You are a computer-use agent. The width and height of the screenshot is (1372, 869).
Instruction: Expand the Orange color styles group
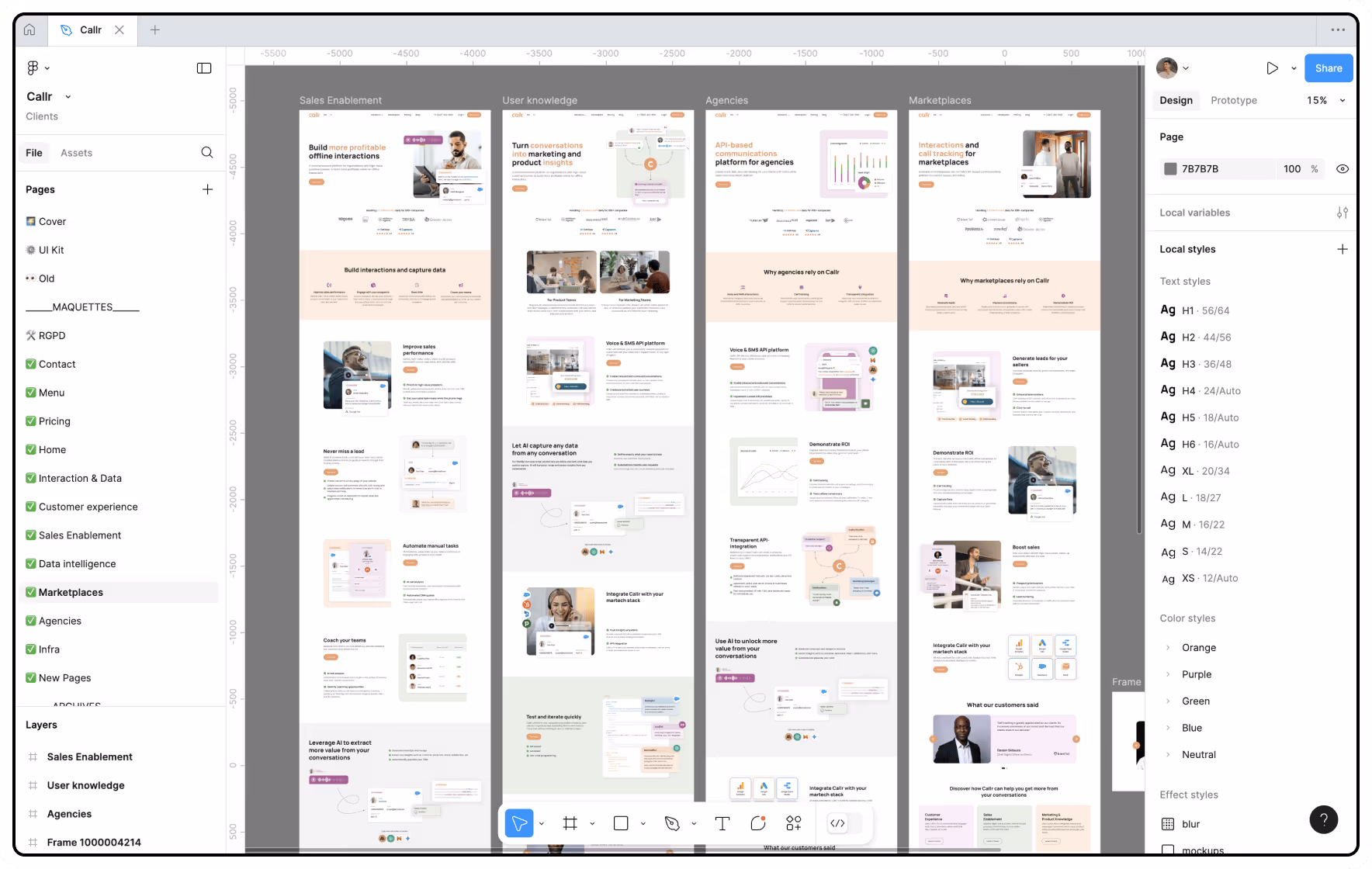[x=1168, y=648]
